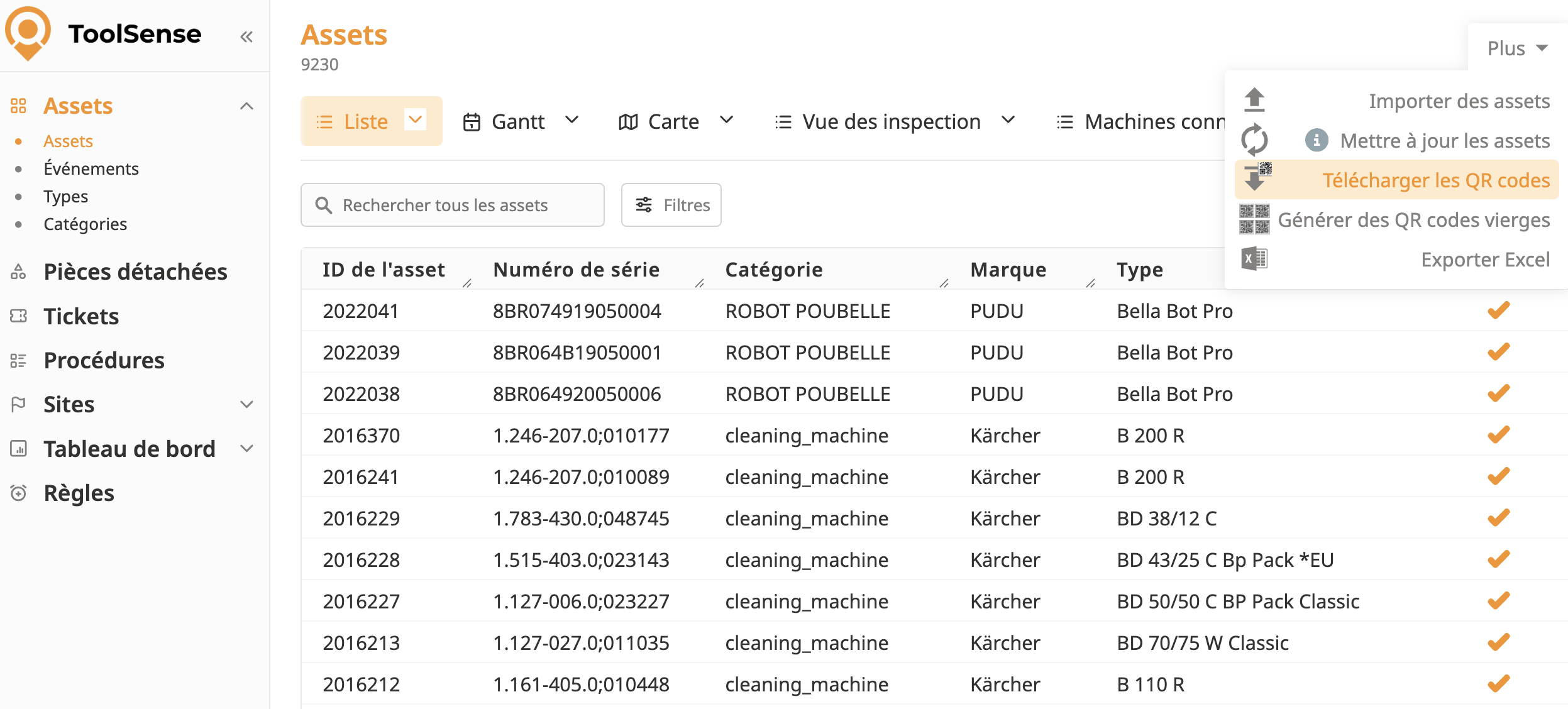Click the blank QR codes grid icon
1568x709 pixels.
(x=1254, y=219)
